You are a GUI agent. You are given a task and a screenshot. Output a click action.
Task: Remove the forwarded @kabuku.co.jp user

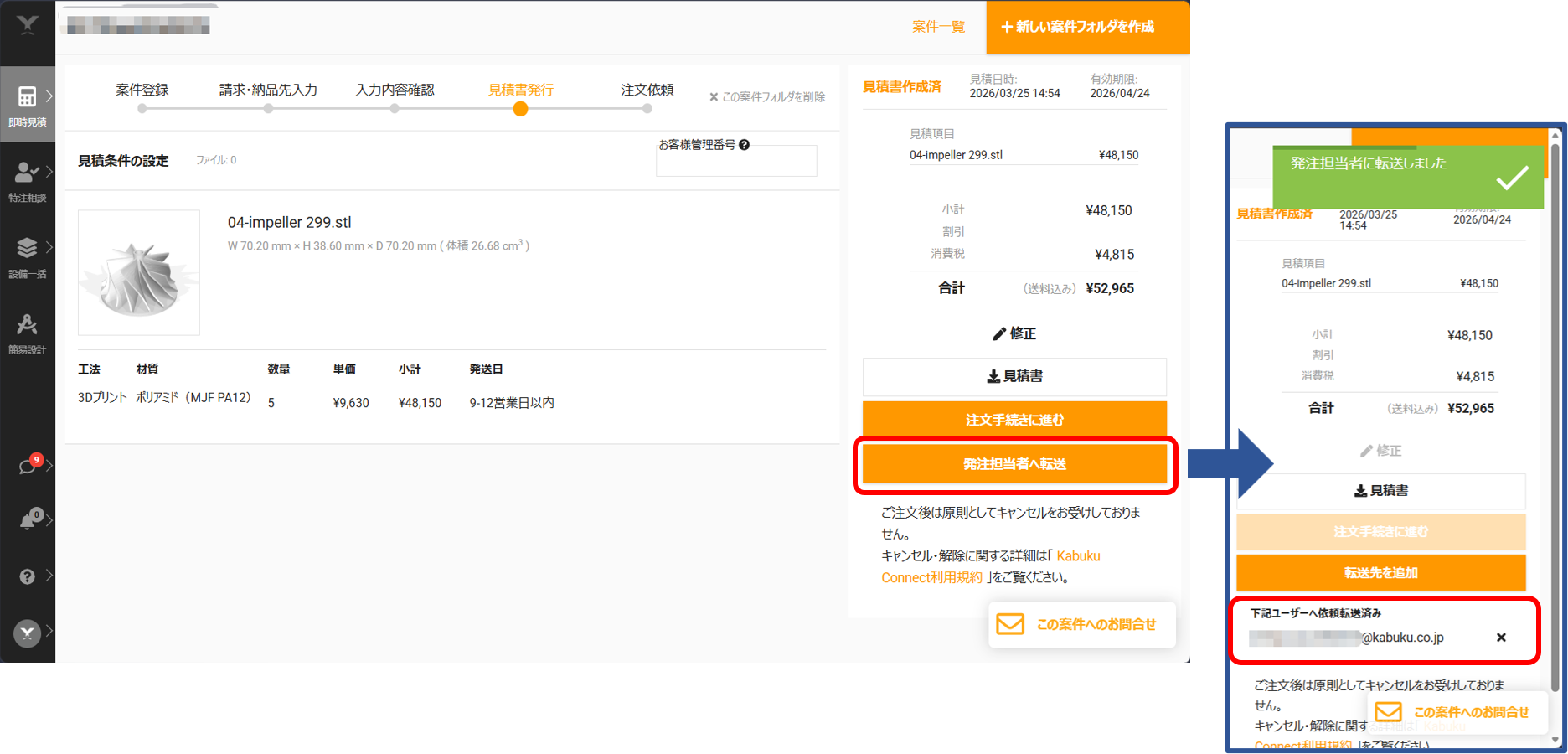point(1501,638)
